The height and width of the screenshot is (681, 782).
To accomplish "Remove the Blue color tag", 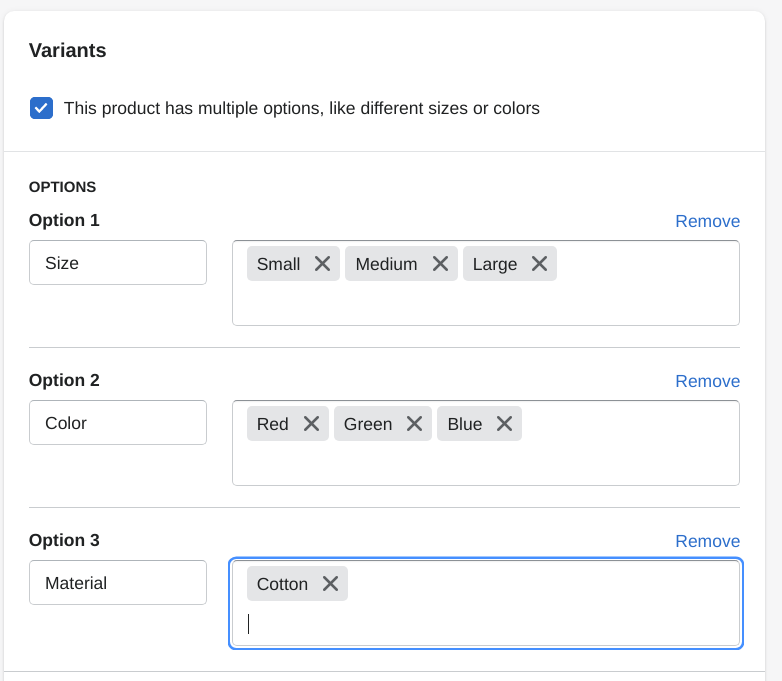I will coord(504,424).
